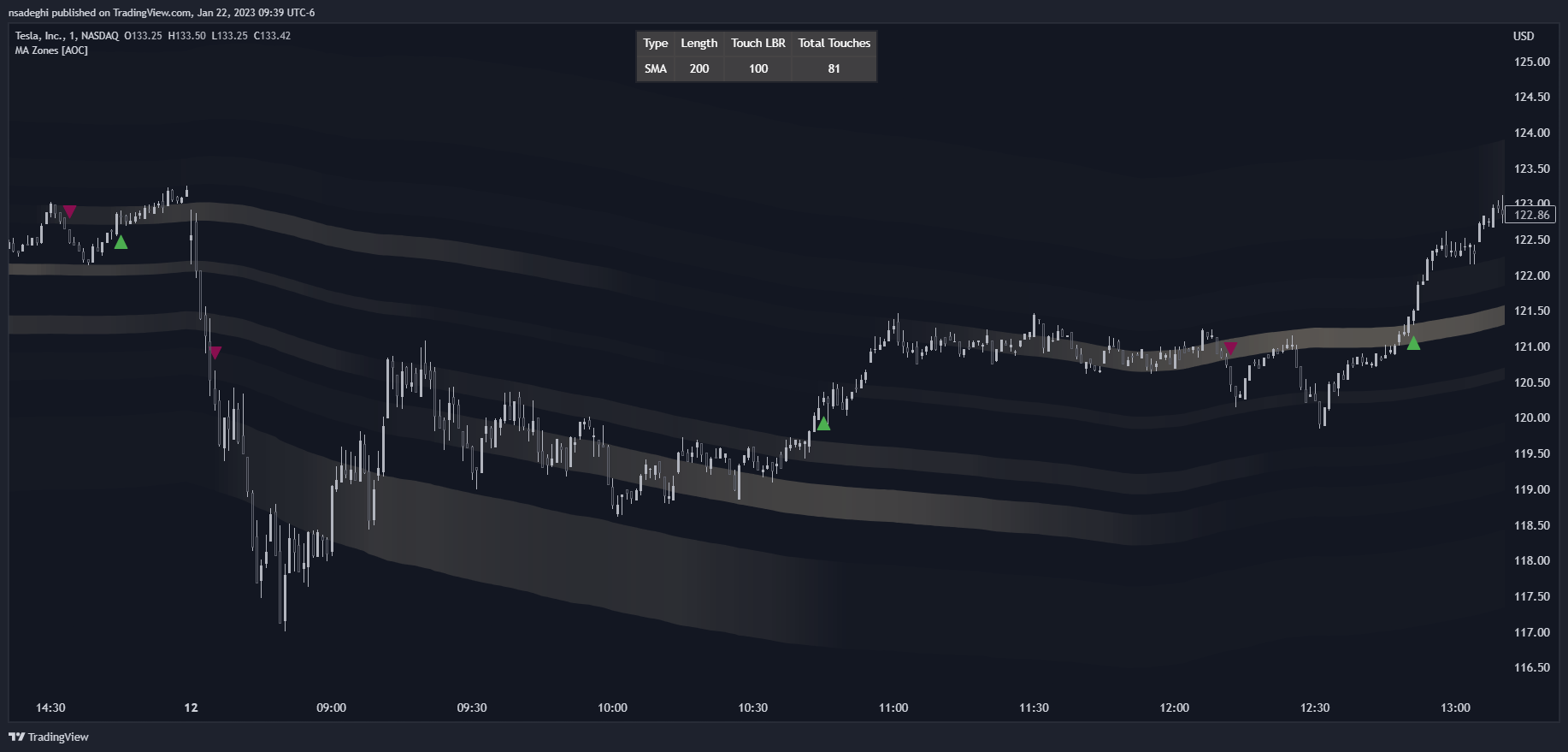Click the open value O133.25
This screenshot has width=1568, height=752.
(143, 36)
